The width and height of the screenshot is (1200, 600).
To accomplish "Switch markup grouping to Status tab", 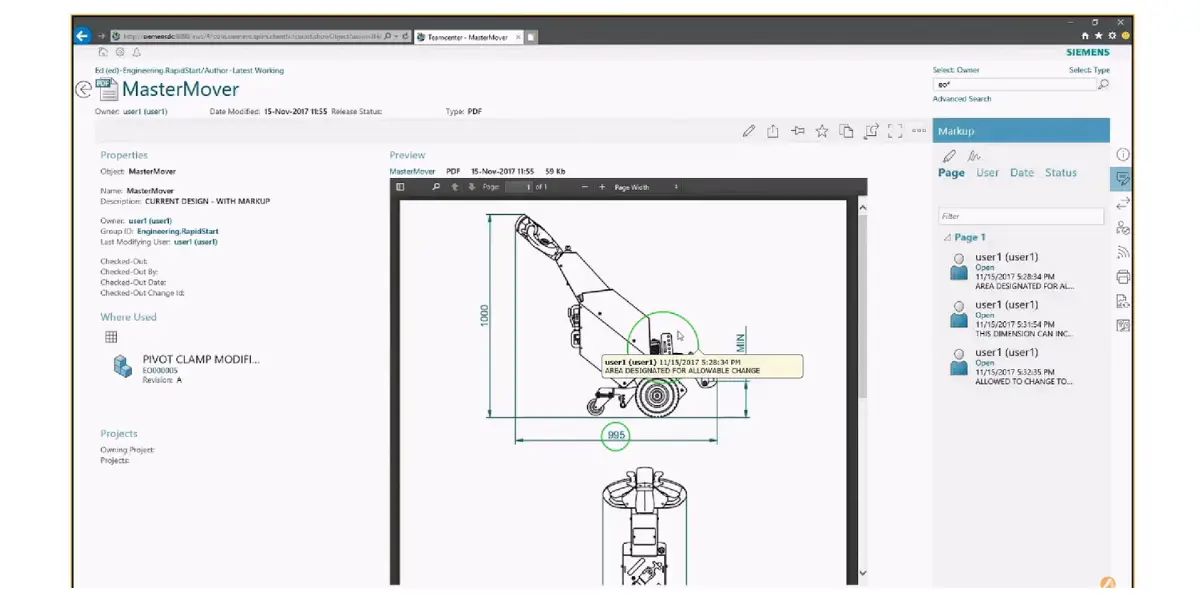I will tap(1061, 173).
